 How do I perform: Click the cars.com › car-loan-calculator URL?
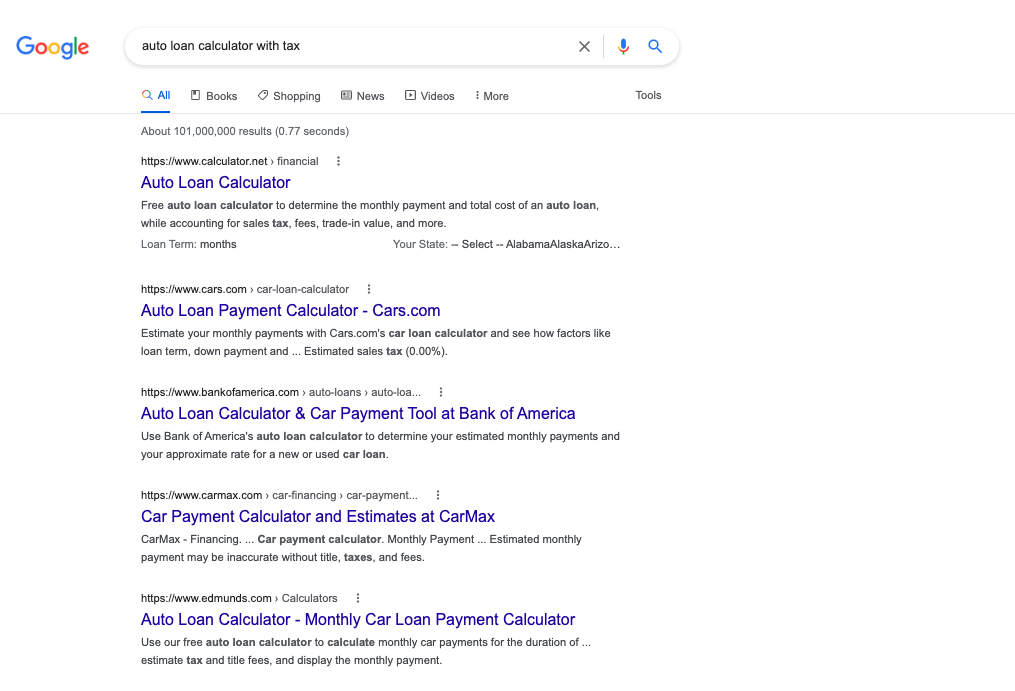pyautogui.click(x=245, y=289)
